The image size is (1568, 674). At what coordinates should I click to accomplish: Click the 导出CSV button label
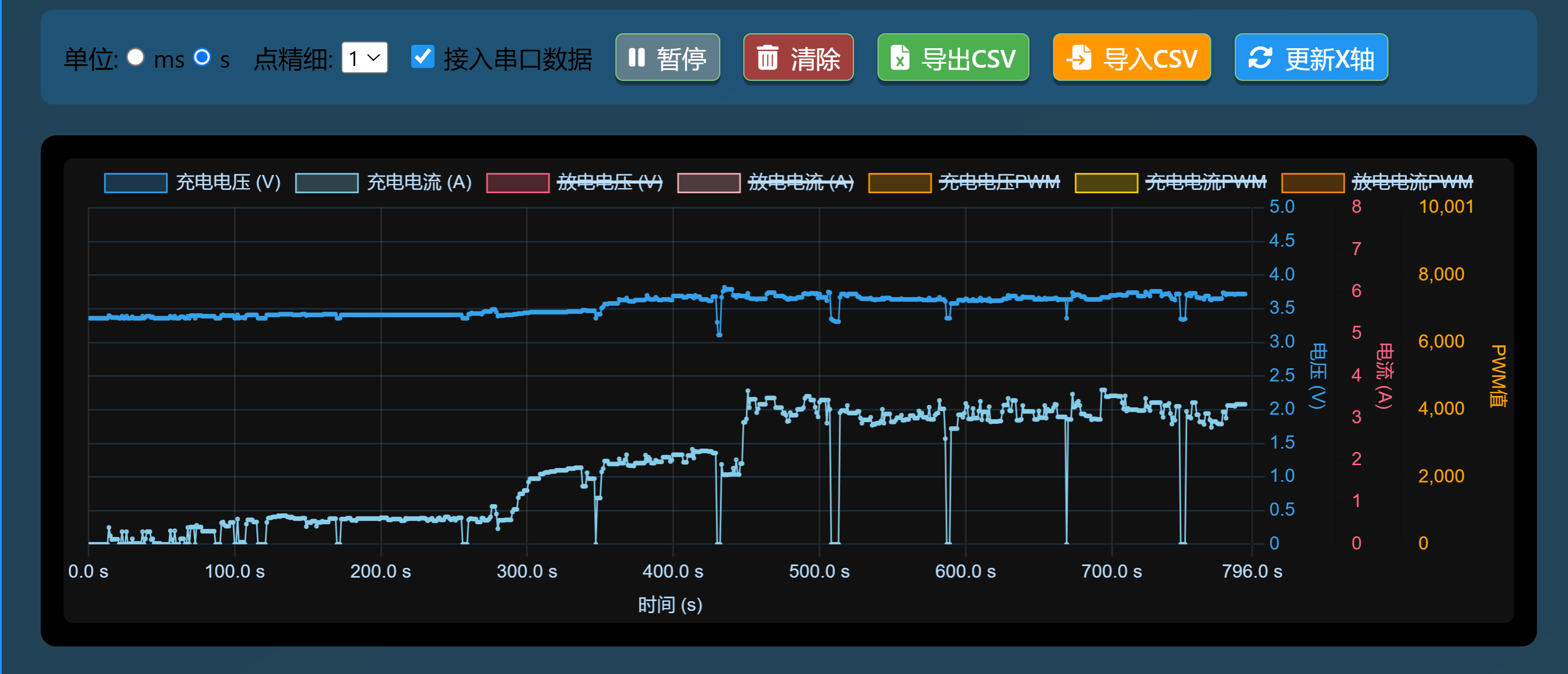click(969, 59)
